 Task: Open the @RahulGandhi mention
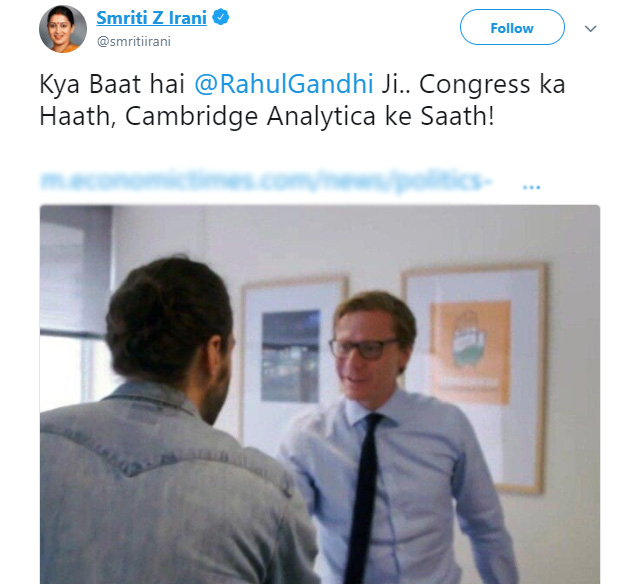pyautogui.click(x=284, y=84)
